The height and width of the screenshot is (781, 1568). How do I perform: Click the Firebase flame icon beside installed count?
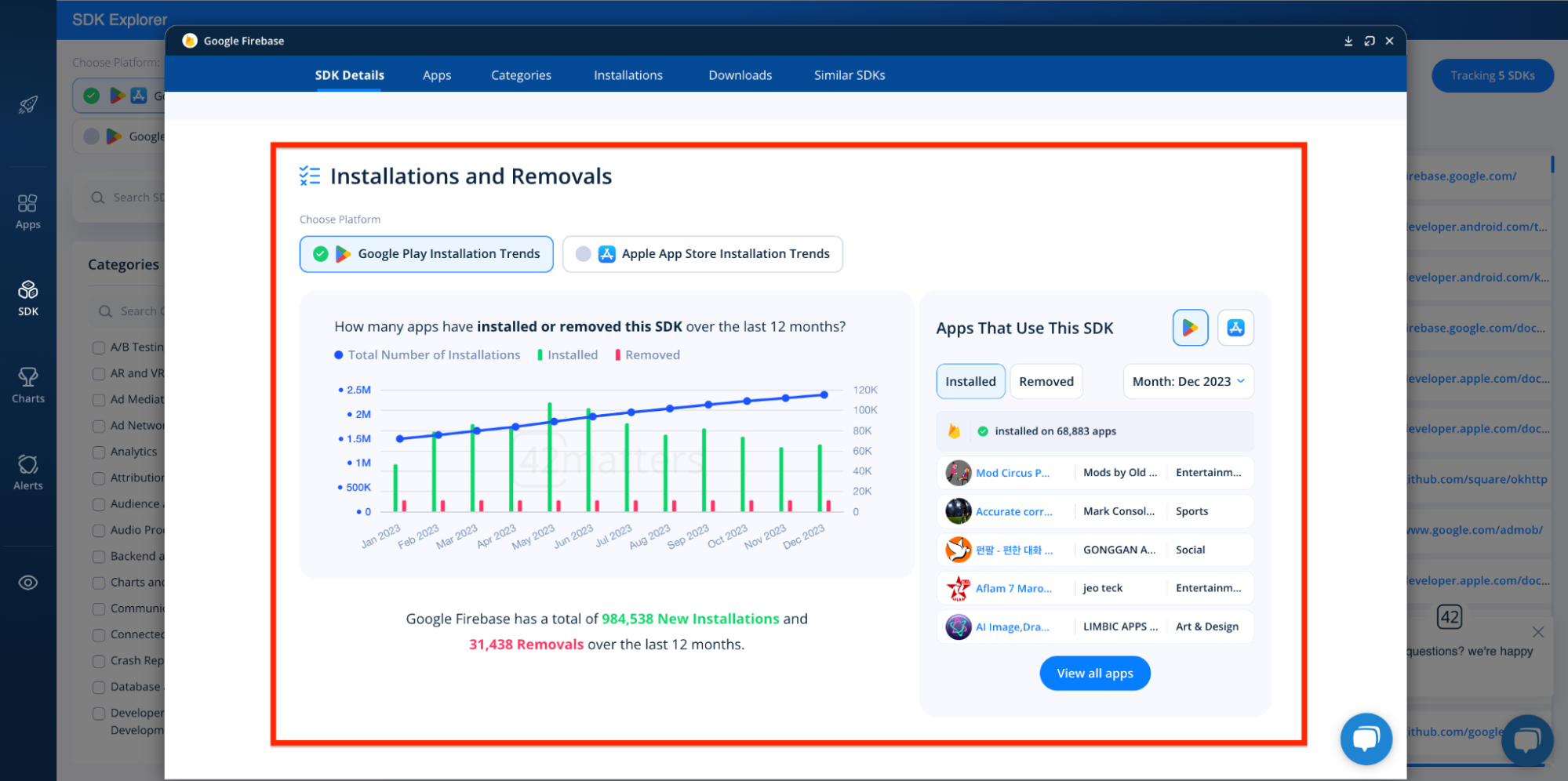coord(954,431)
